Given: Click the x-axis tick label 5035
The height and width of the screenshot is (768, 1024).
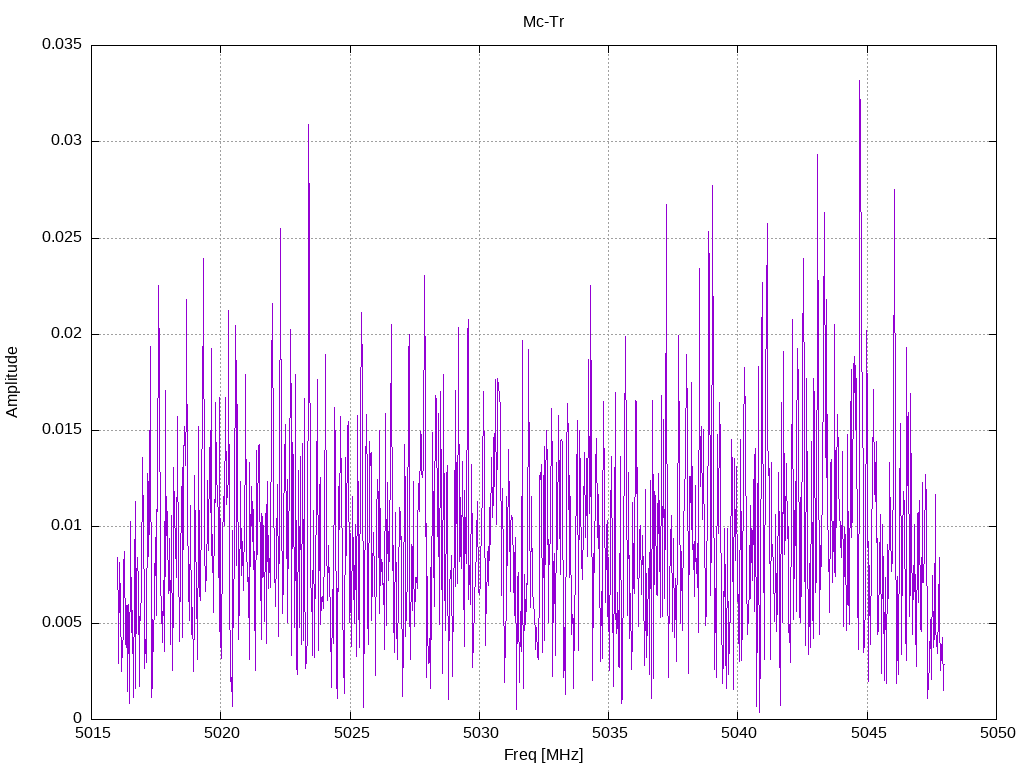Looking at the screenshot, I should point(609,733).
